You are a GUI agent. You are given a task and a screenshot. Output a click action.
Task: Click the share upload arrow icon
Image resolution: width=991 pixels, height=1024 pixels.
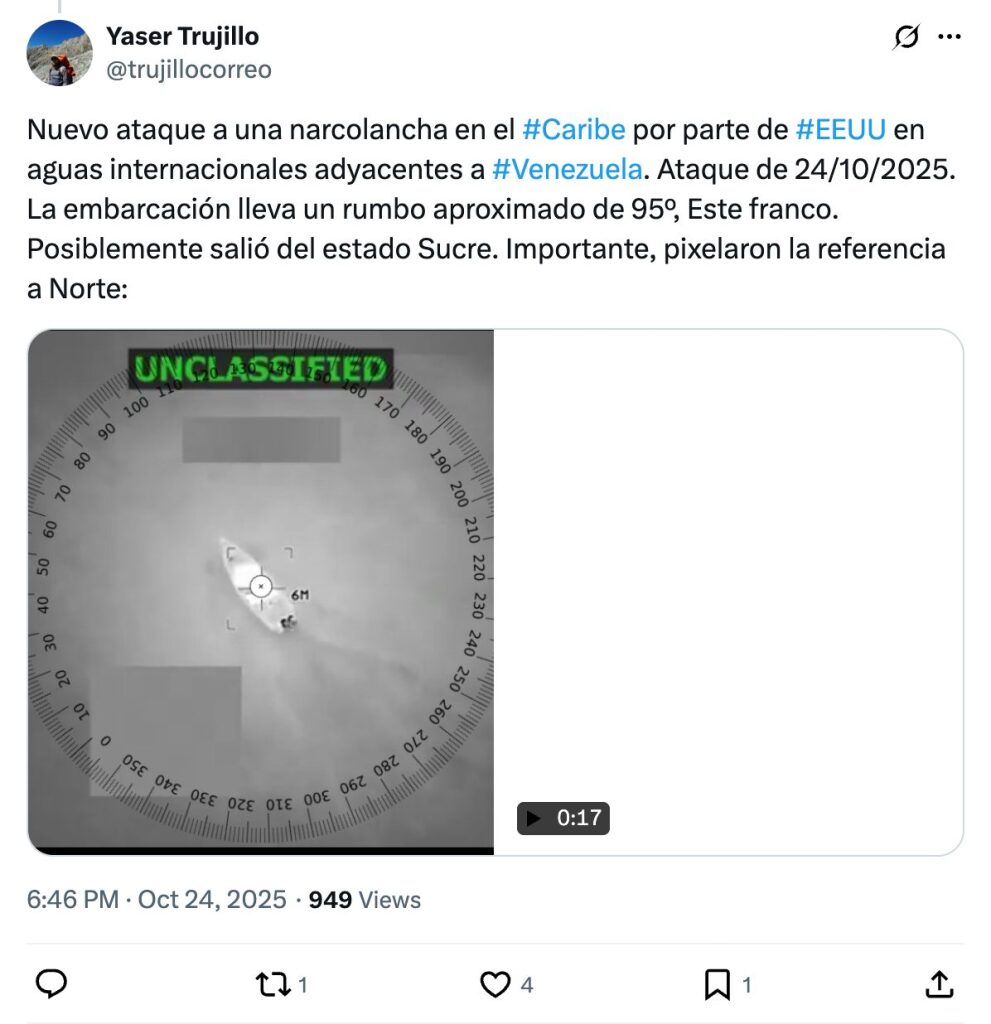tap(939, 984)
